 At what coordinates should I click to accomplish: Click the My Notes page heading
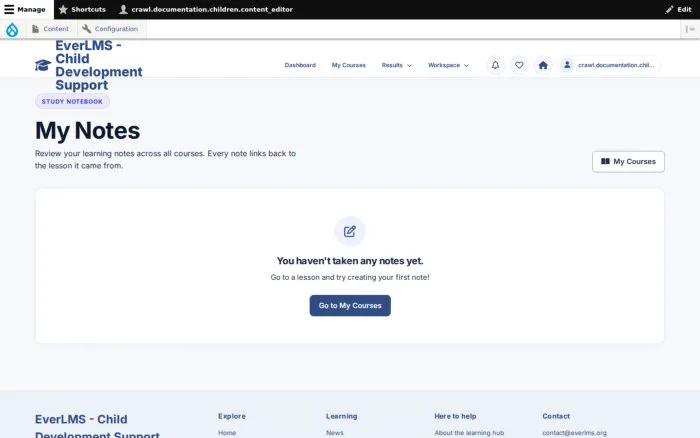(88, 131)
